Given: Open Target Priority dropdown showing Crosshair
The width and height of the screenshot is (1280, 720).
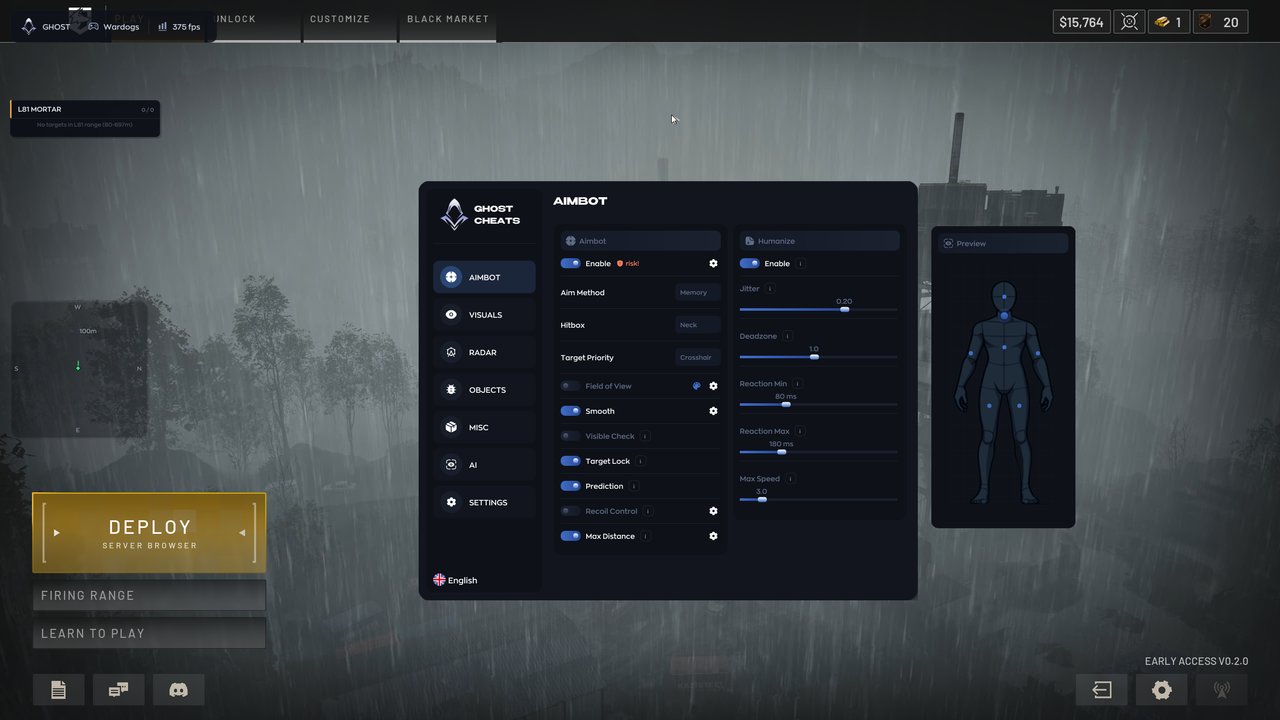Looking at the screenshot, I should pyautogui.click(x=697, y=357).
